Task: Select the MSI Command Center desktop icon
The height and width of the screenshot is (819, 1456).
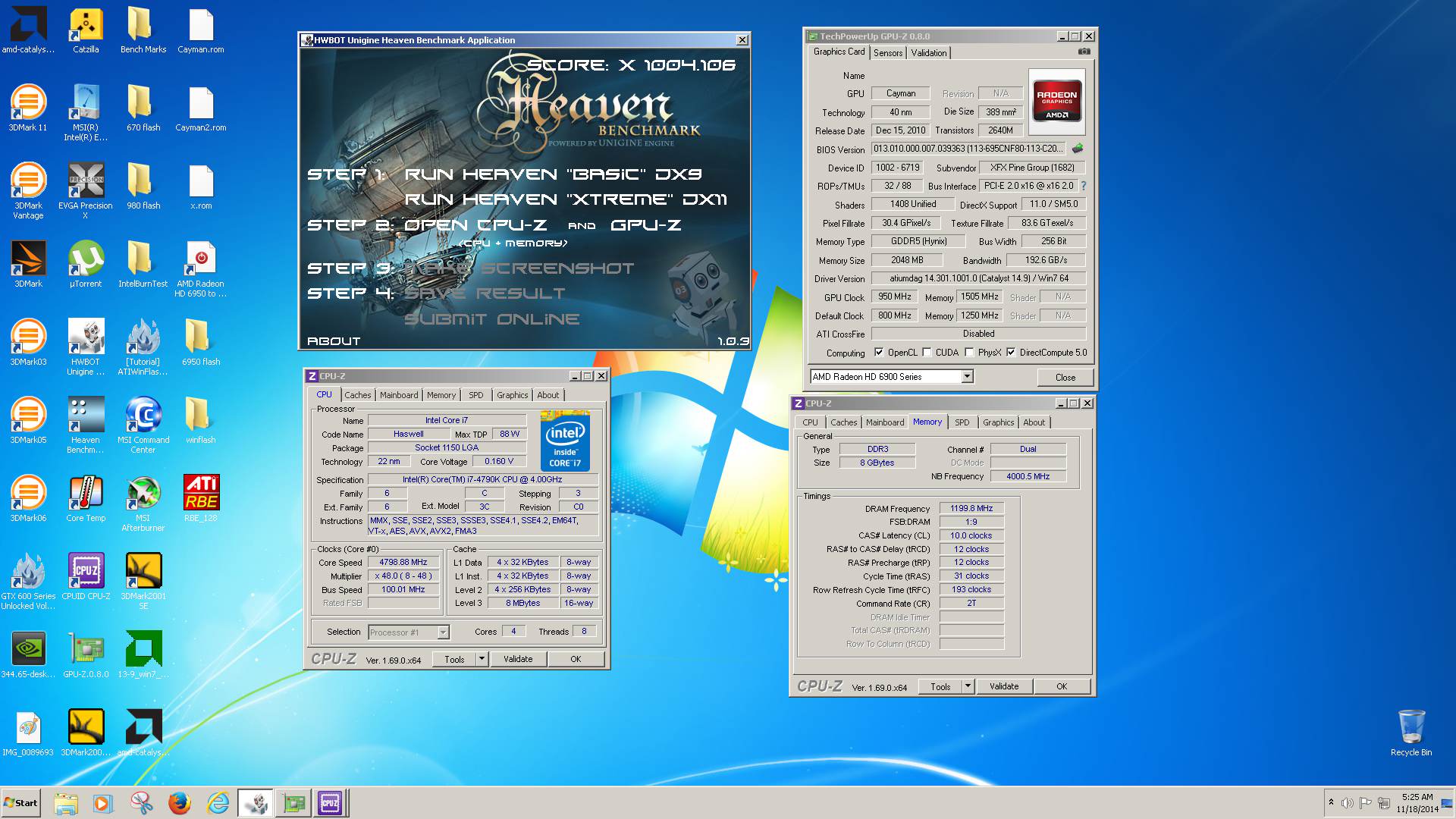Action: 143,425
